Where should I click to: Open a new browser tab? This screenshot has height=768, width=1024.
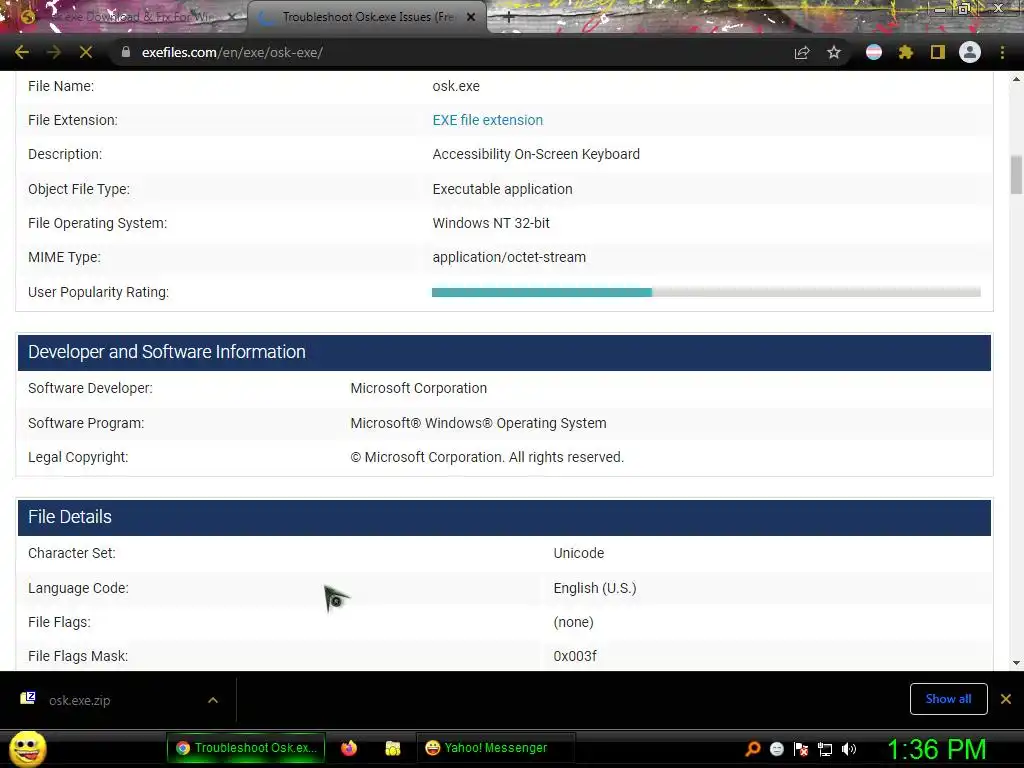pos(509,18)
